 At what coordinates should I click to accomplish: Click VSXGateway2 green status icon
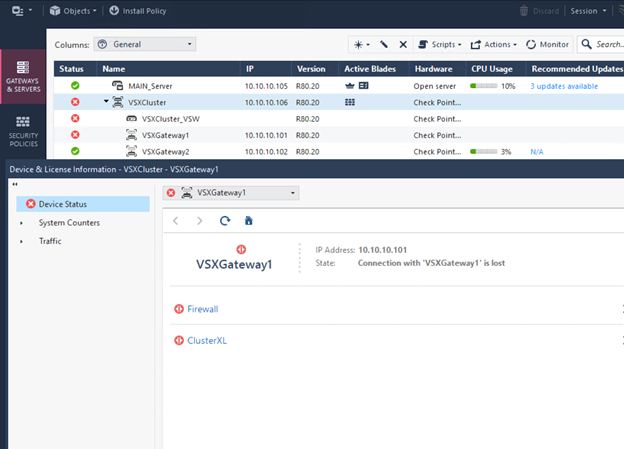tap(75, 151)
